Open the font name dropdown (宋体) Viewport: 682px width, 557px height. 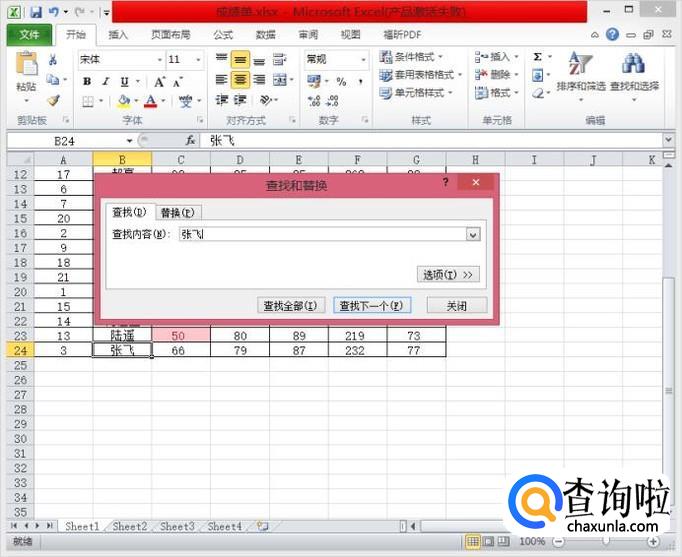pyautogui.click(x=160, y=60)
